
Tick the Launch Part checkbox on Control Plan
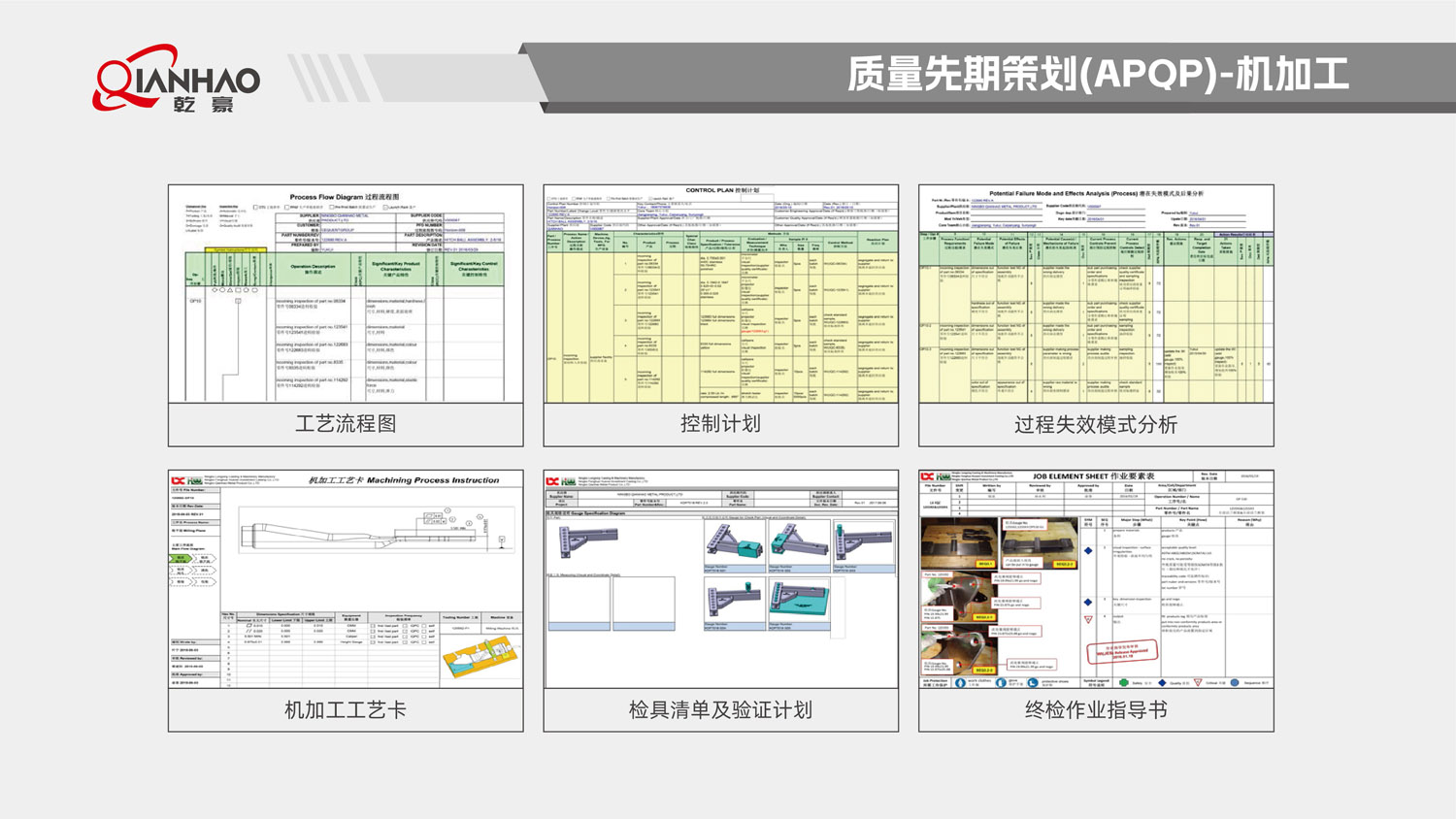click(x=651, y=198)
